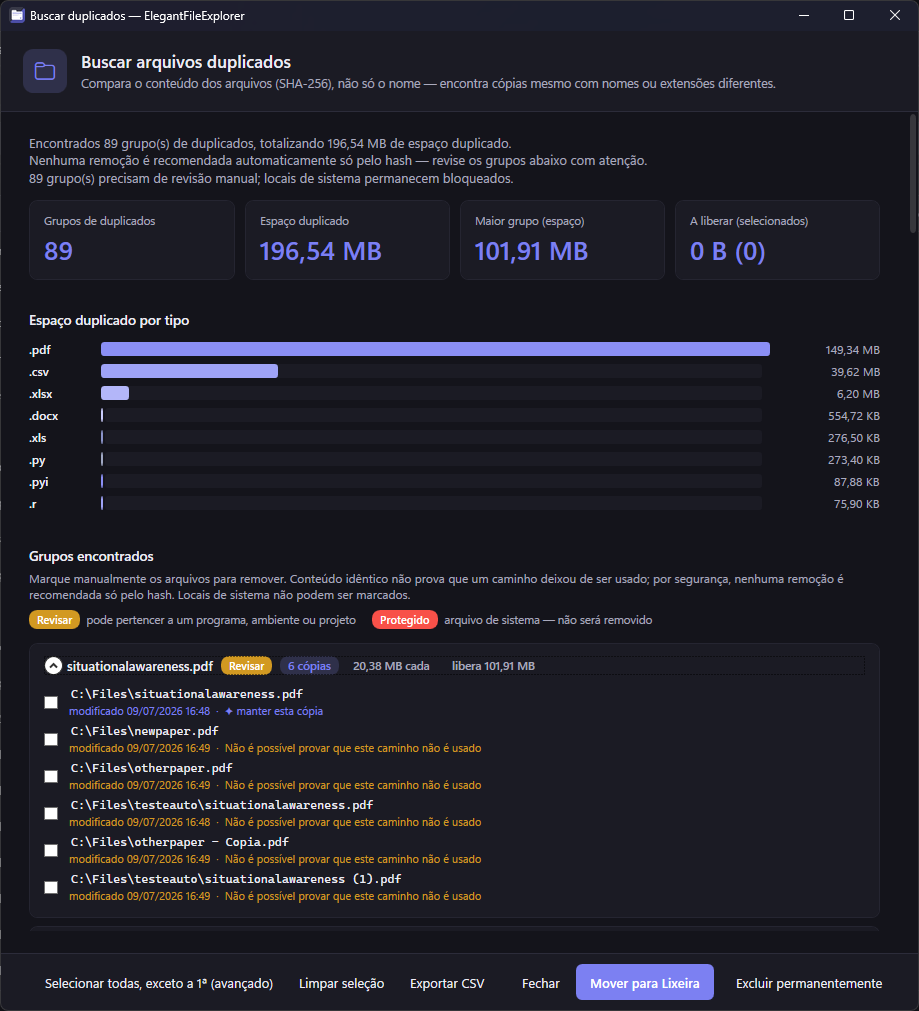Export results with Exportar CSV
The height and width of the screenshot is (1011, 919).
447,983
